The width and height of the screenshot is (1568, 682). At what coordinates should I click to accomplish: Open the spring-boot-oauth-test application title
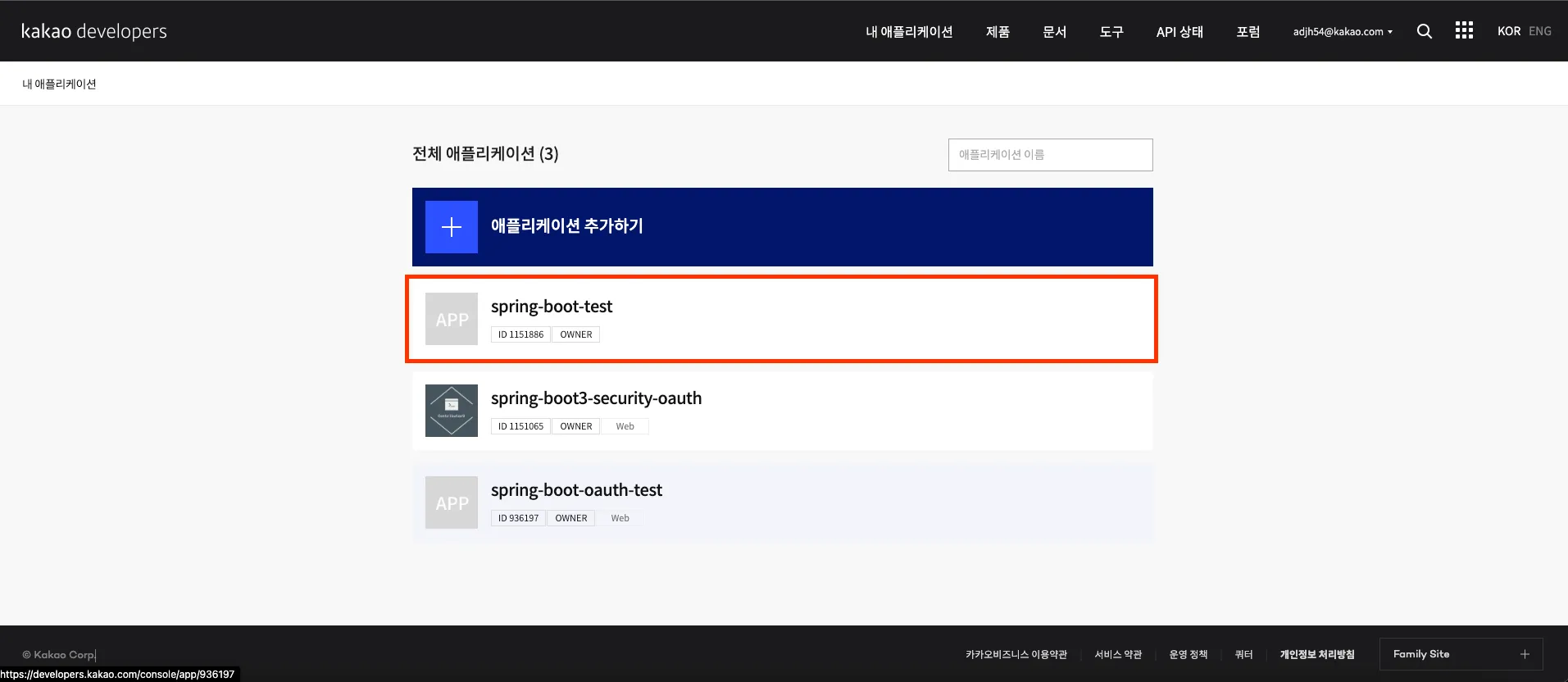click(x=576, y=490)
